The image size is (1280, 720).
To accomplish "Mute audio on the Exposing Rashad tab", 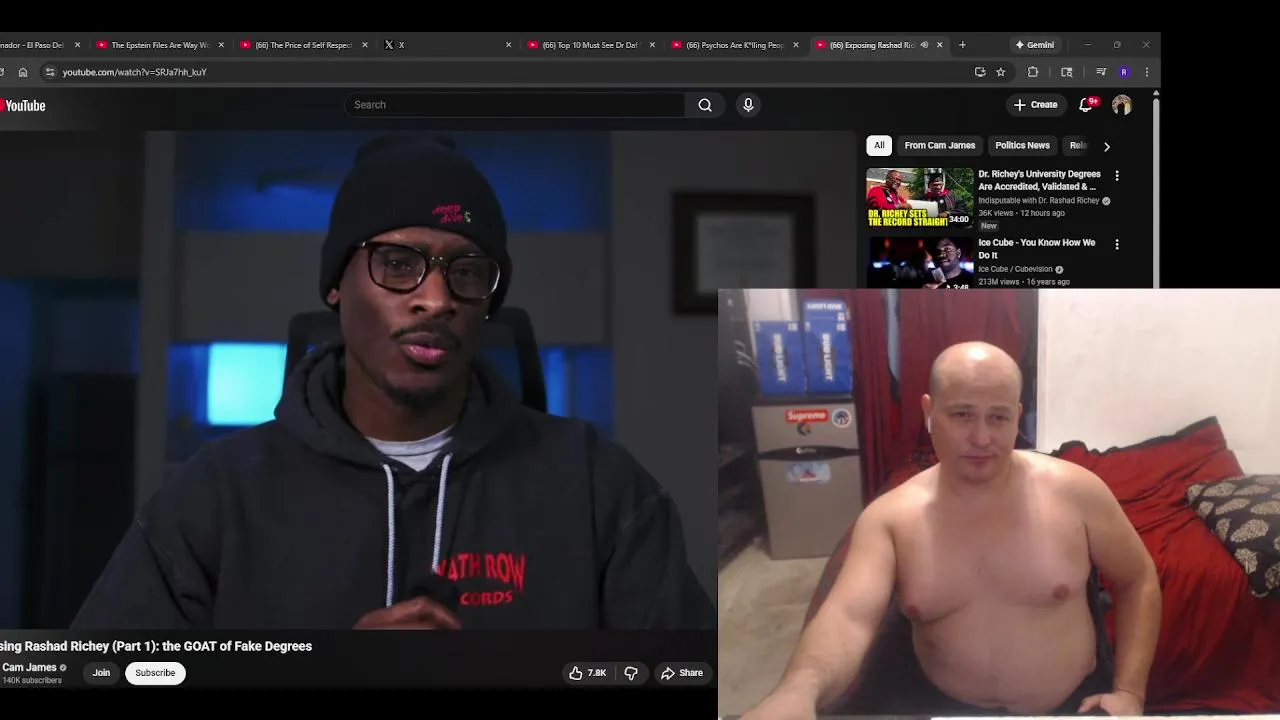I will click(x=924, y=45).
